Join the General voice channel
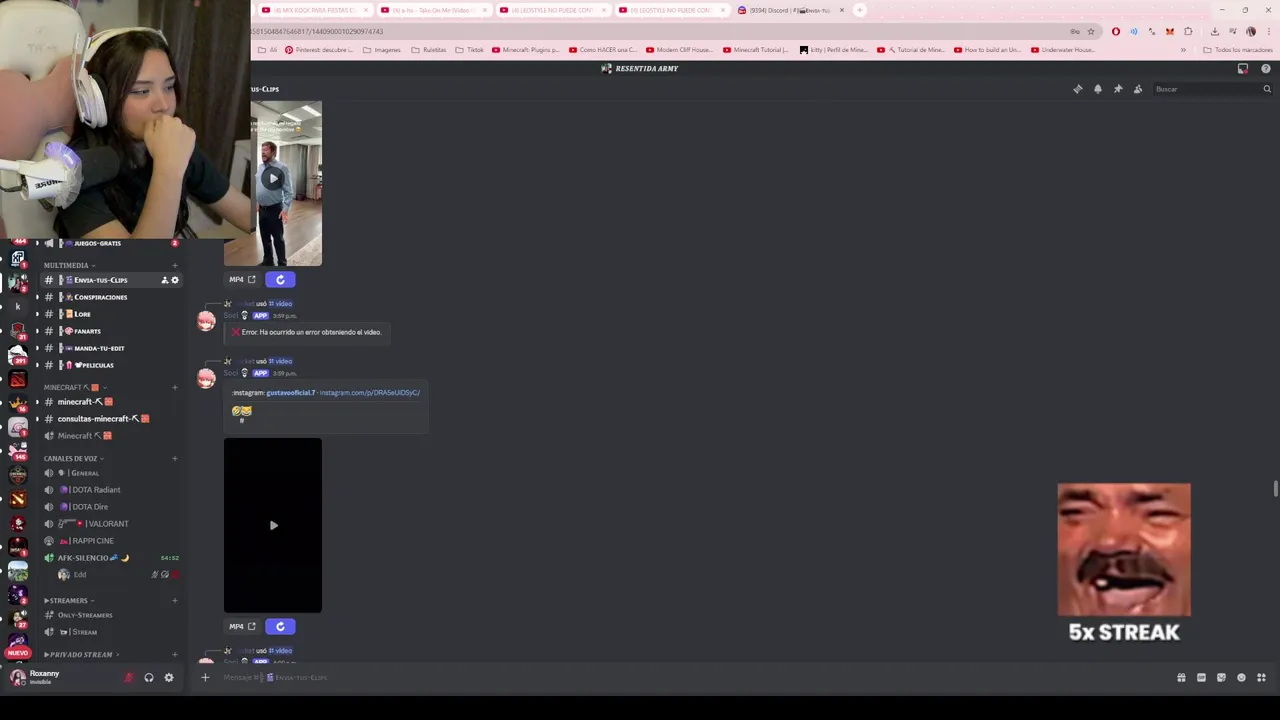Image resolution: width=1280 pixels, height=720 pixels. tap(110, 473)
